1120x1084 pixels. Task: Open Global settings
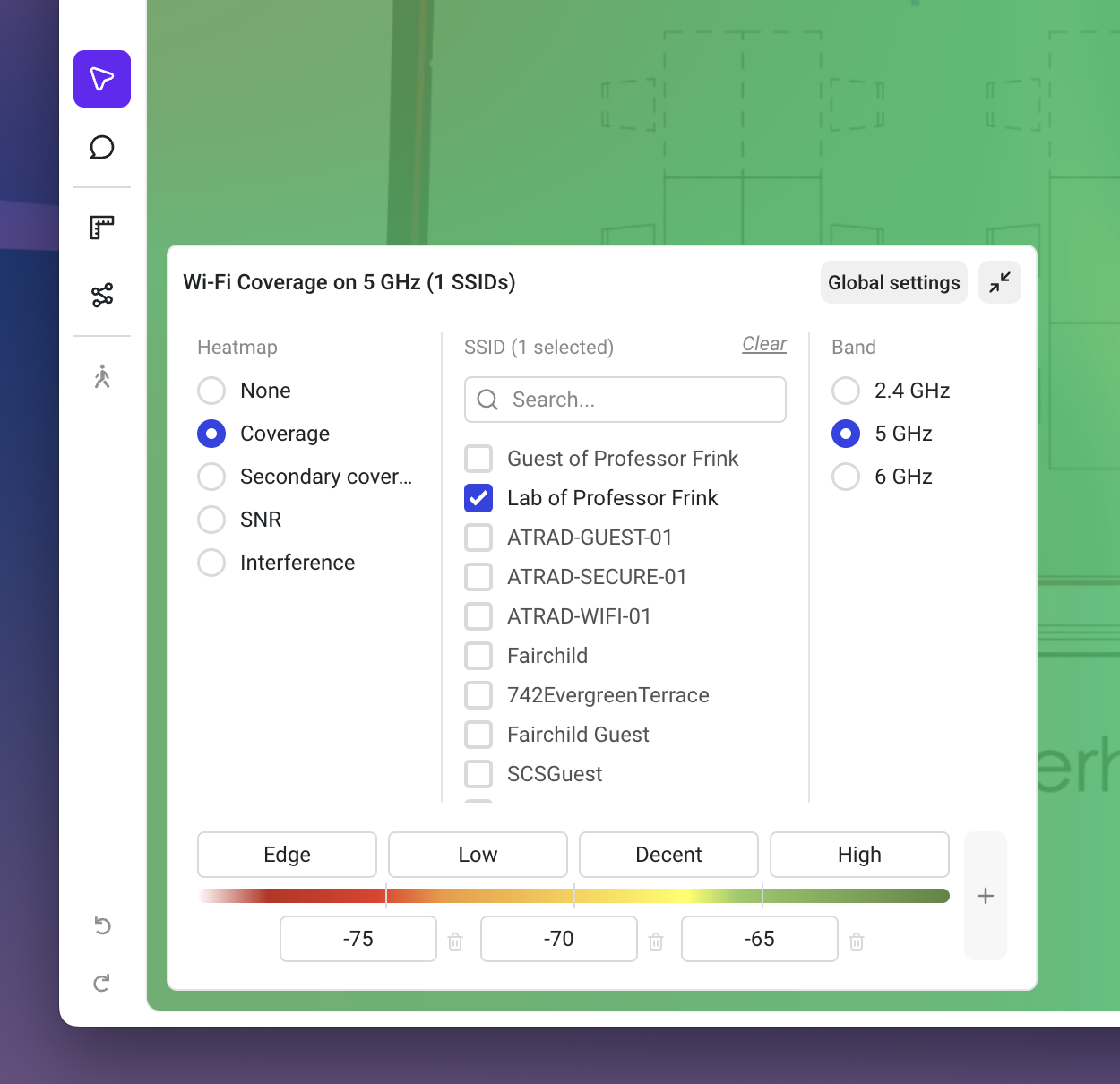pyautogui.click(x=893, y=282)
